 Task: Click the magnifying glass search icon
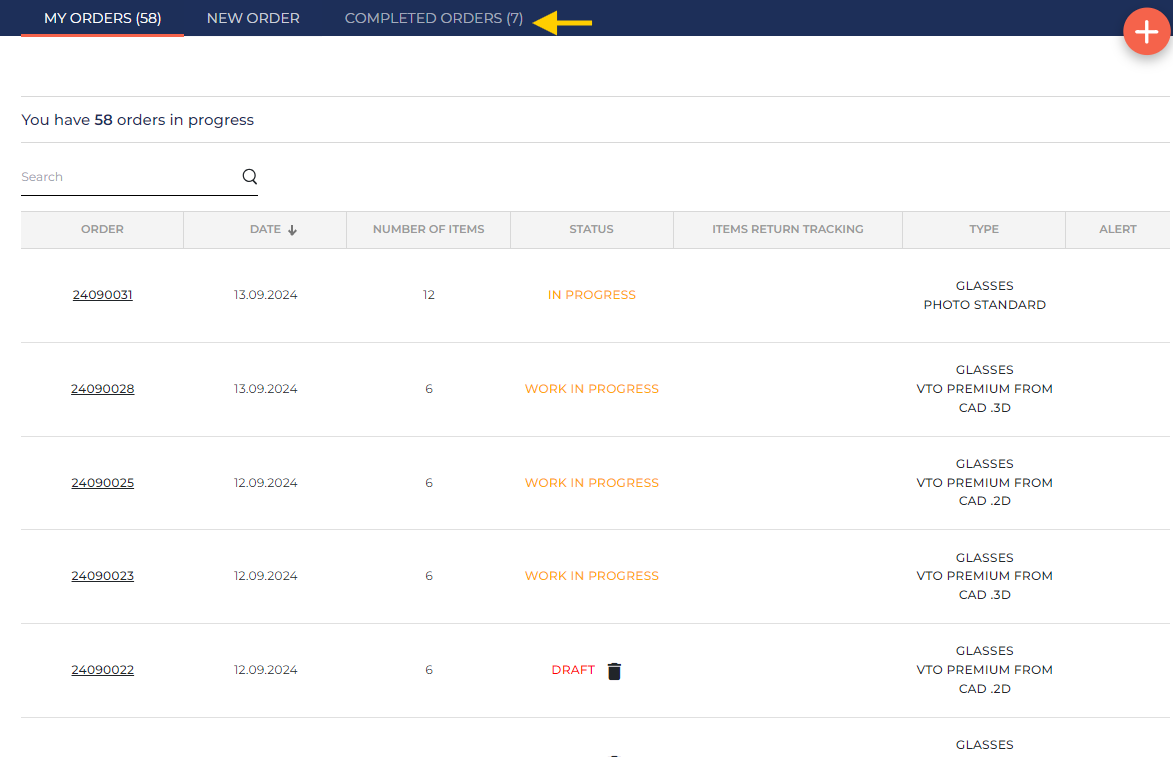(x=250, y=177)
